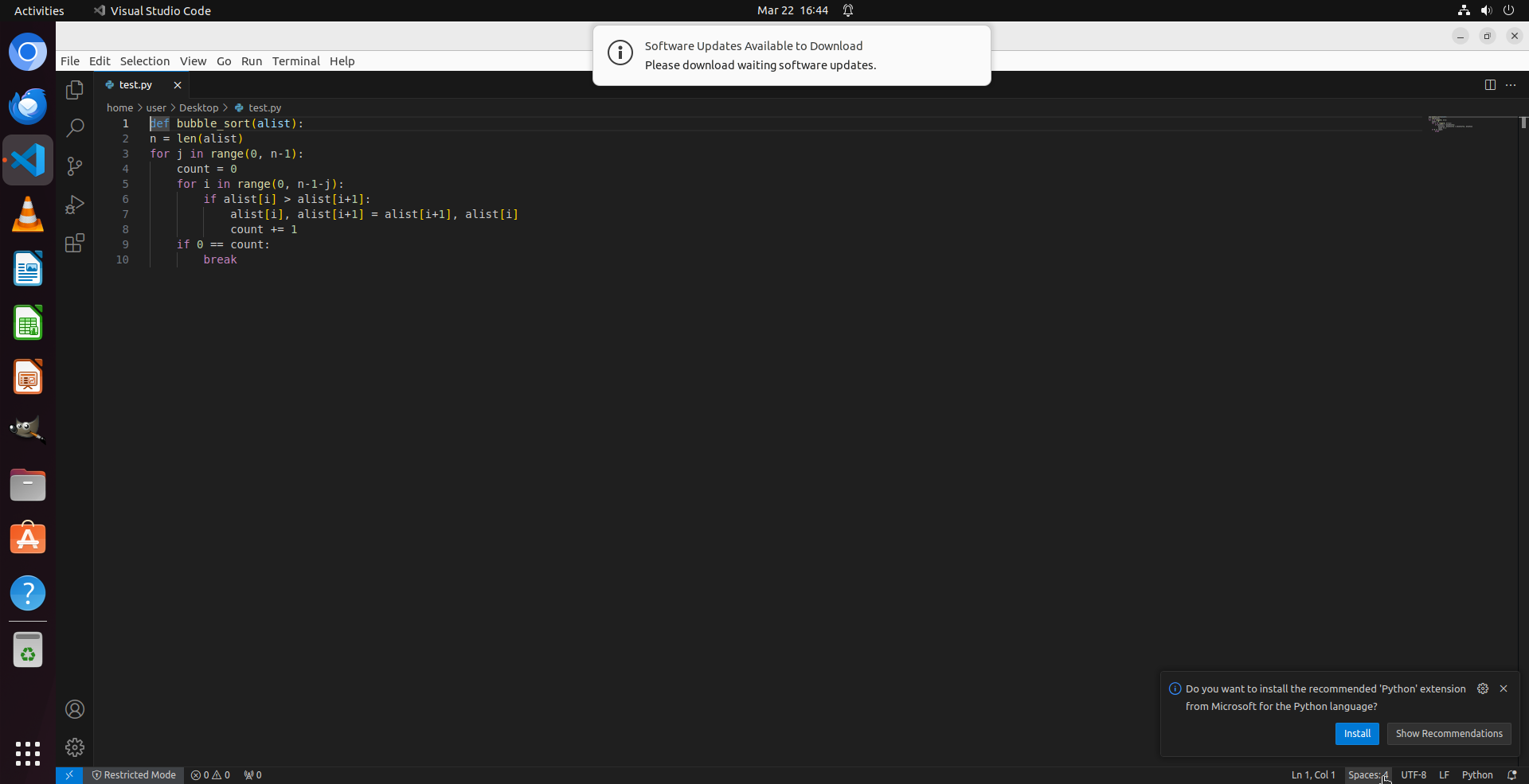Open the Explorer view
Viewport: 1529px width, 784px height.
[x=74, y=90]
